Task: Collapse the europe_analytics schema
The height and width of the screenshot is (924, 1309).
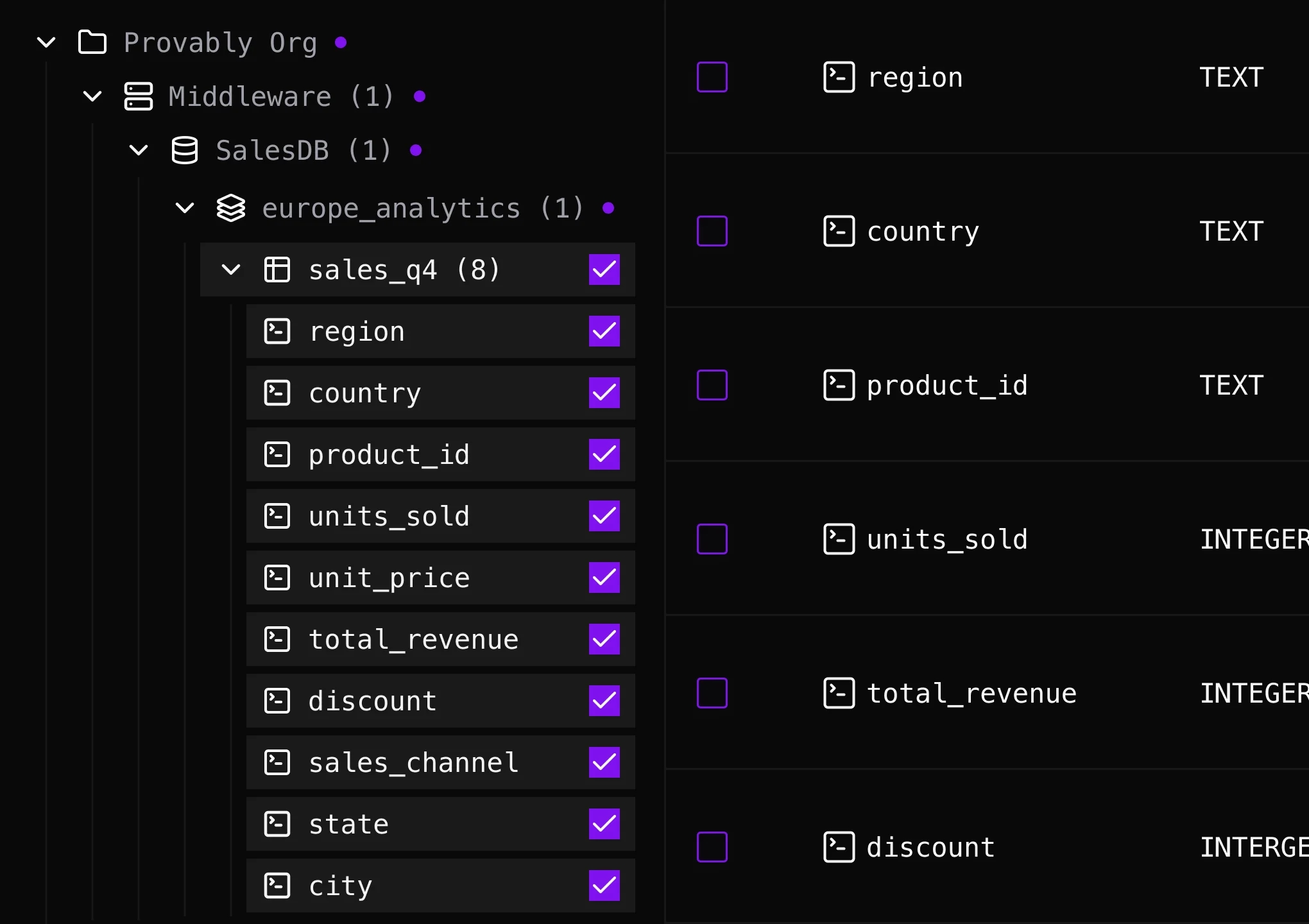Action: tap(185, 208)
